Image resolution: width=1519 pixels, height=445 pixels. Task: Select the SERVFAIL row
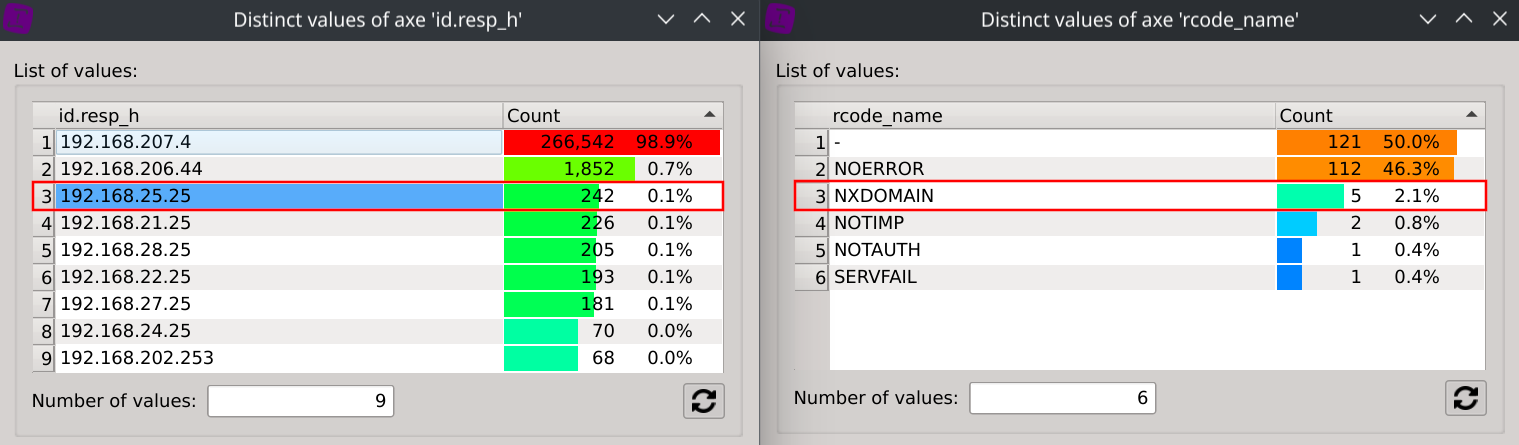tap(1052, 277)
